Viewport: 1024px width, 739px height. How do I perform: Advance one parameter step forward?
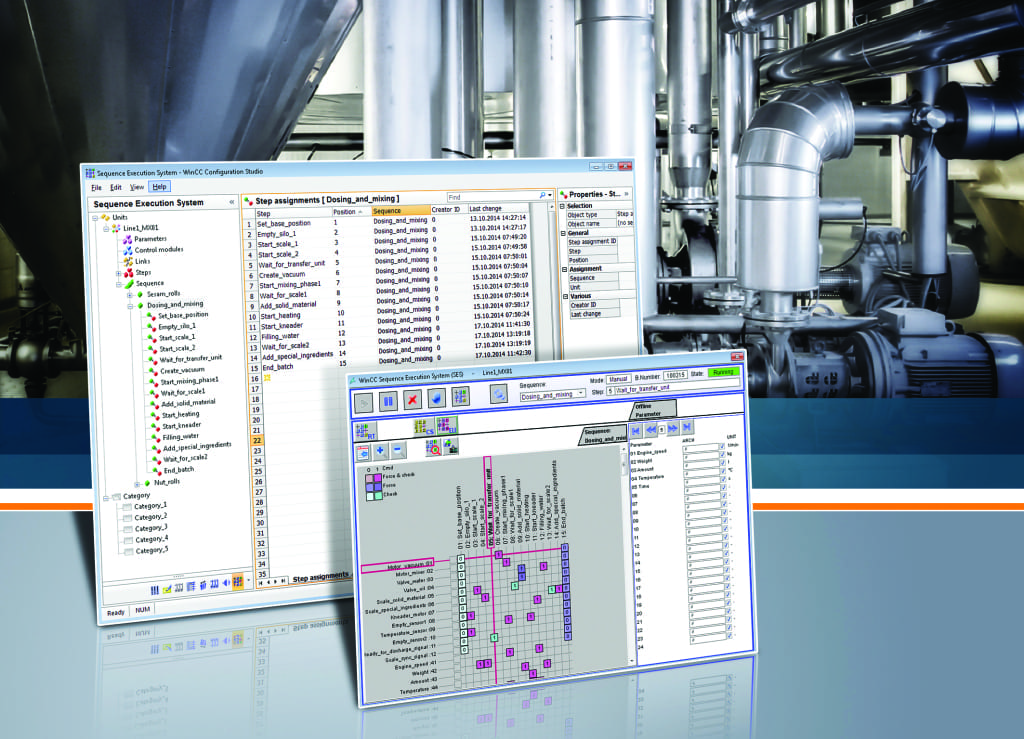(x=673, y=428)
